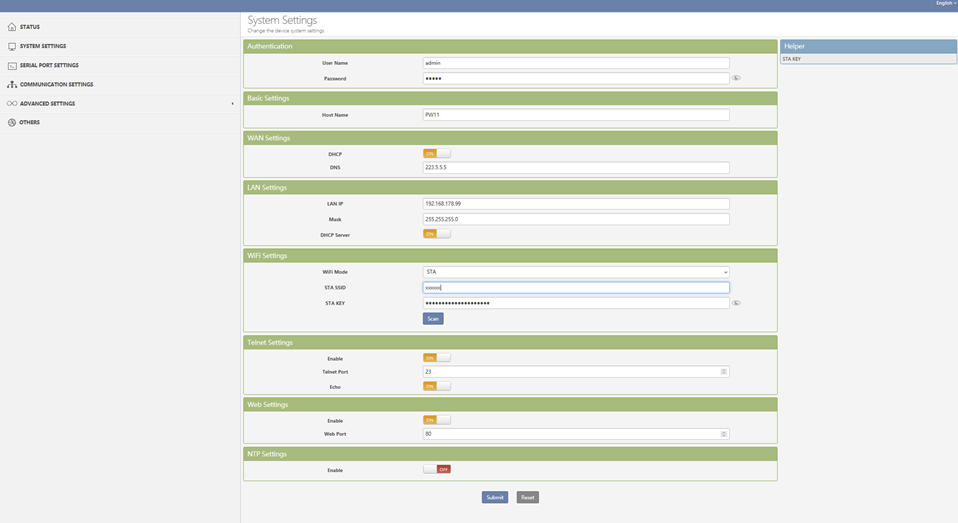Click the System Settings monitor icon
Viewport: 958px width, 523px height.
click(12, 46)
